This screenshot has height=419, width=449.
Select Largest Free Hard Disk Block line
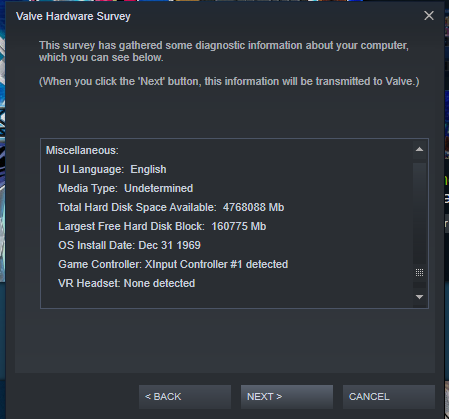[x=162, y=226]
